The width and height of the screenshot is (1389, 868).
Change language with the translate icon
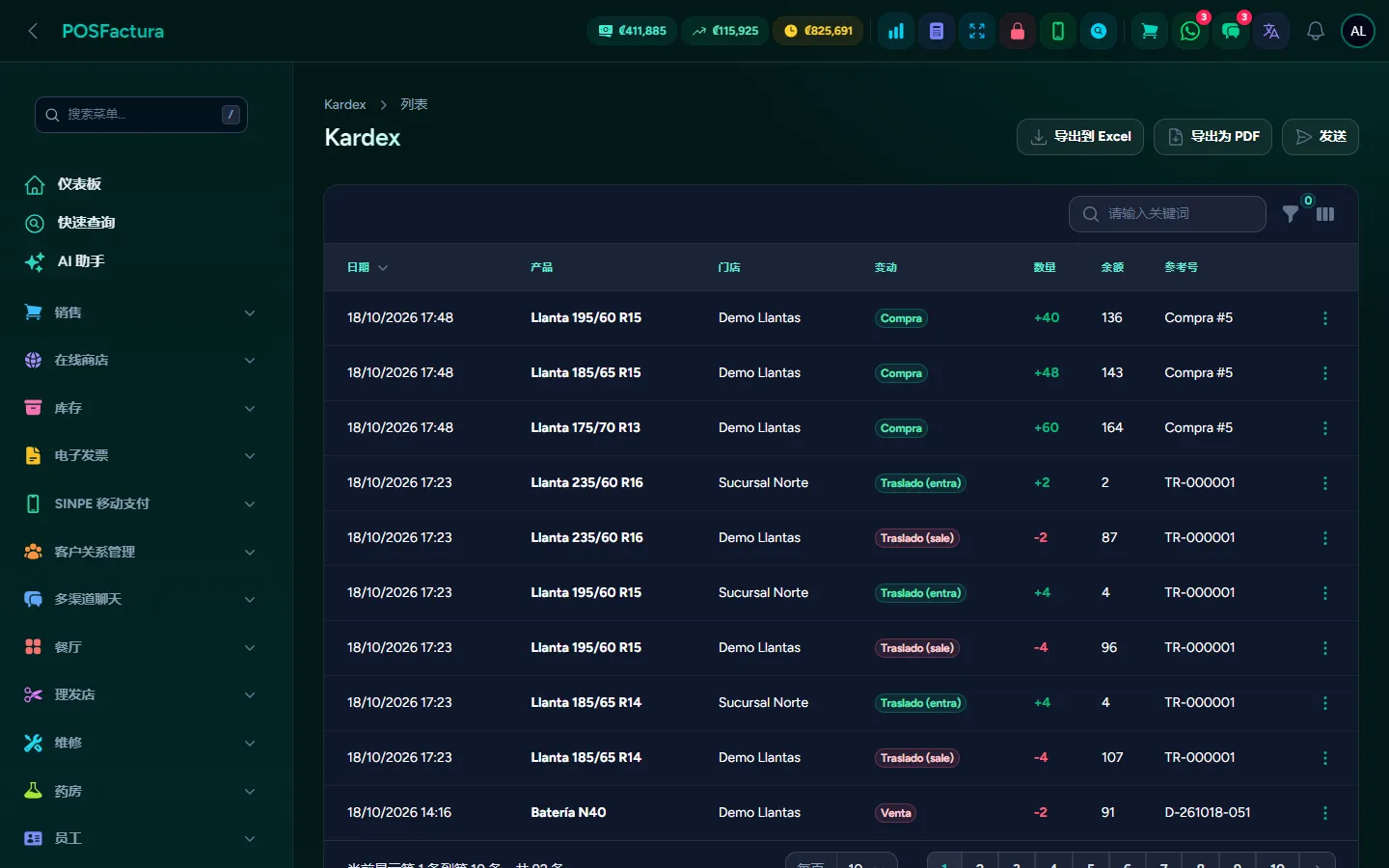(x=1271, y=31)
